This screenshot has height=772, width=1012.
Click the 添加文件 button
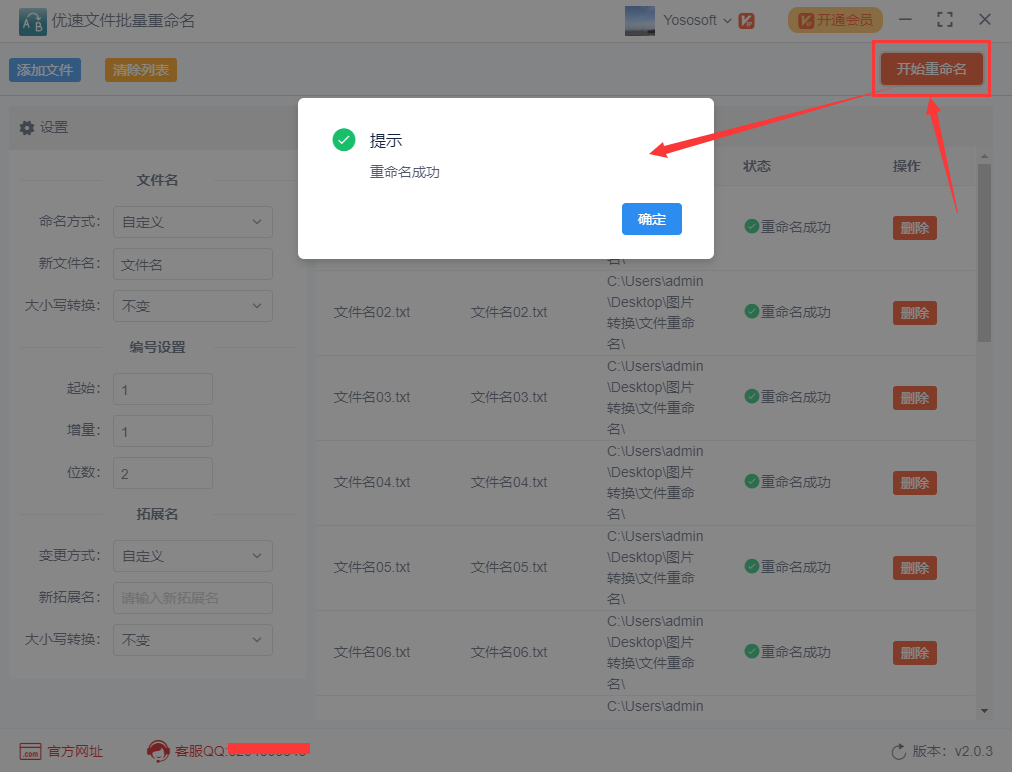point(45,70)
